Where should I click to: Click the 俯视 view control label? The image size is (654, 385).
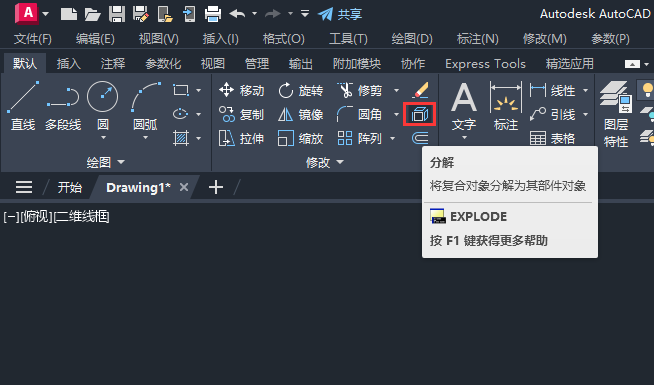(36, 216)
